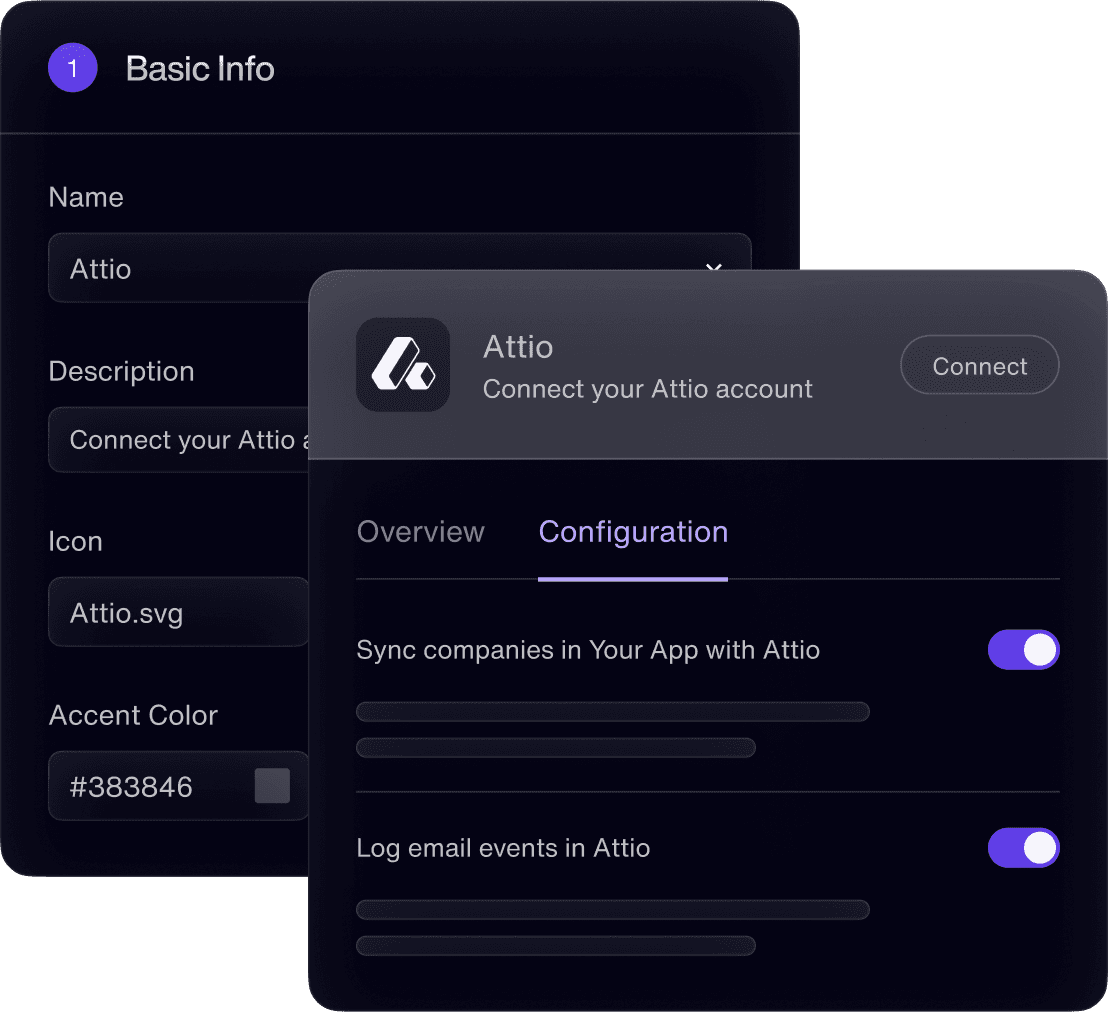
Task: Expand the Name dropdown arrow
Action: click(713, 267)
